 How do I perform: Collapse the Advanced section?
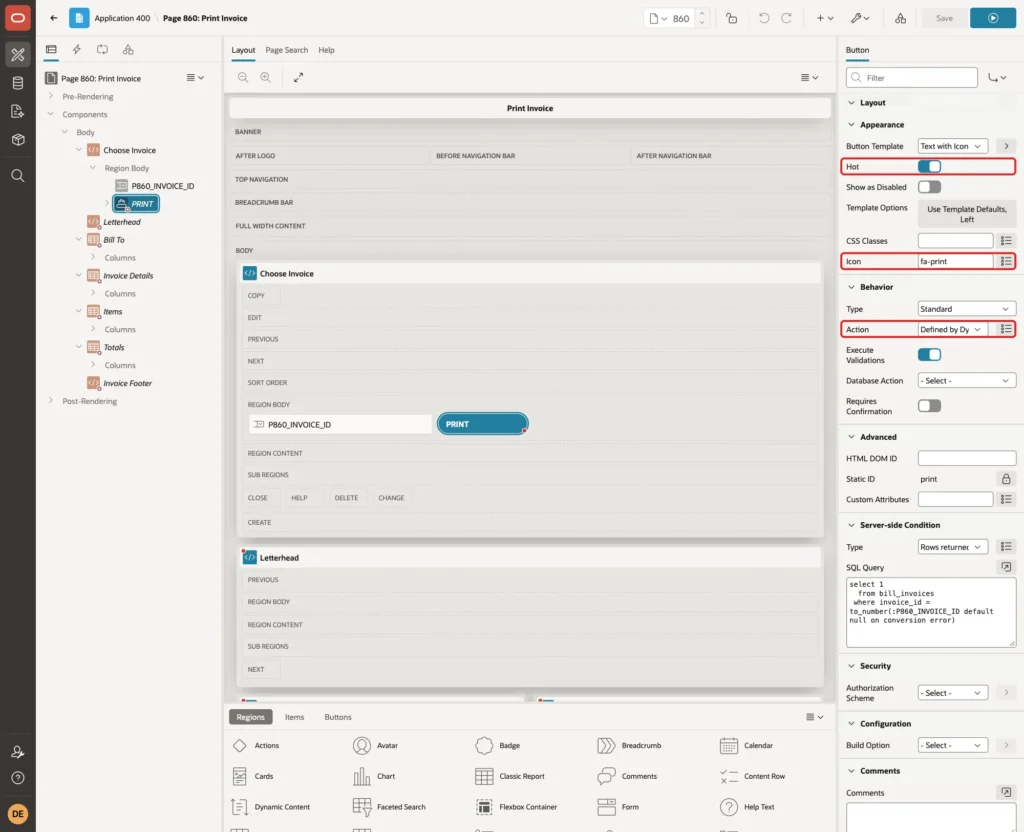pyautogui.click(x=851, y=437)
